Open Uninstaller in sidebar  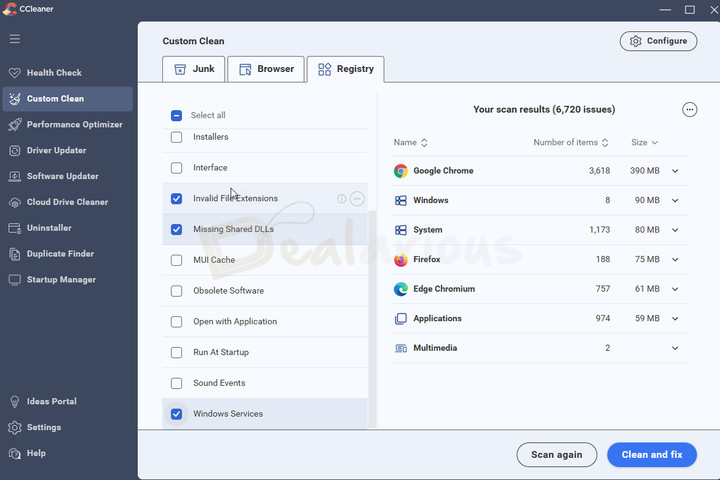pos(68,228)
